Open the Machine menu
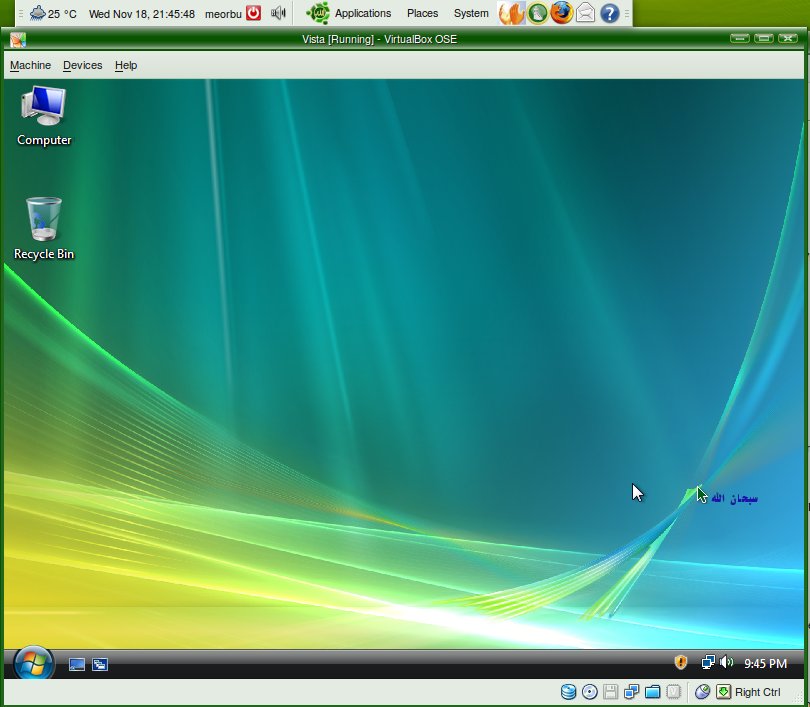 pos(30,65)
